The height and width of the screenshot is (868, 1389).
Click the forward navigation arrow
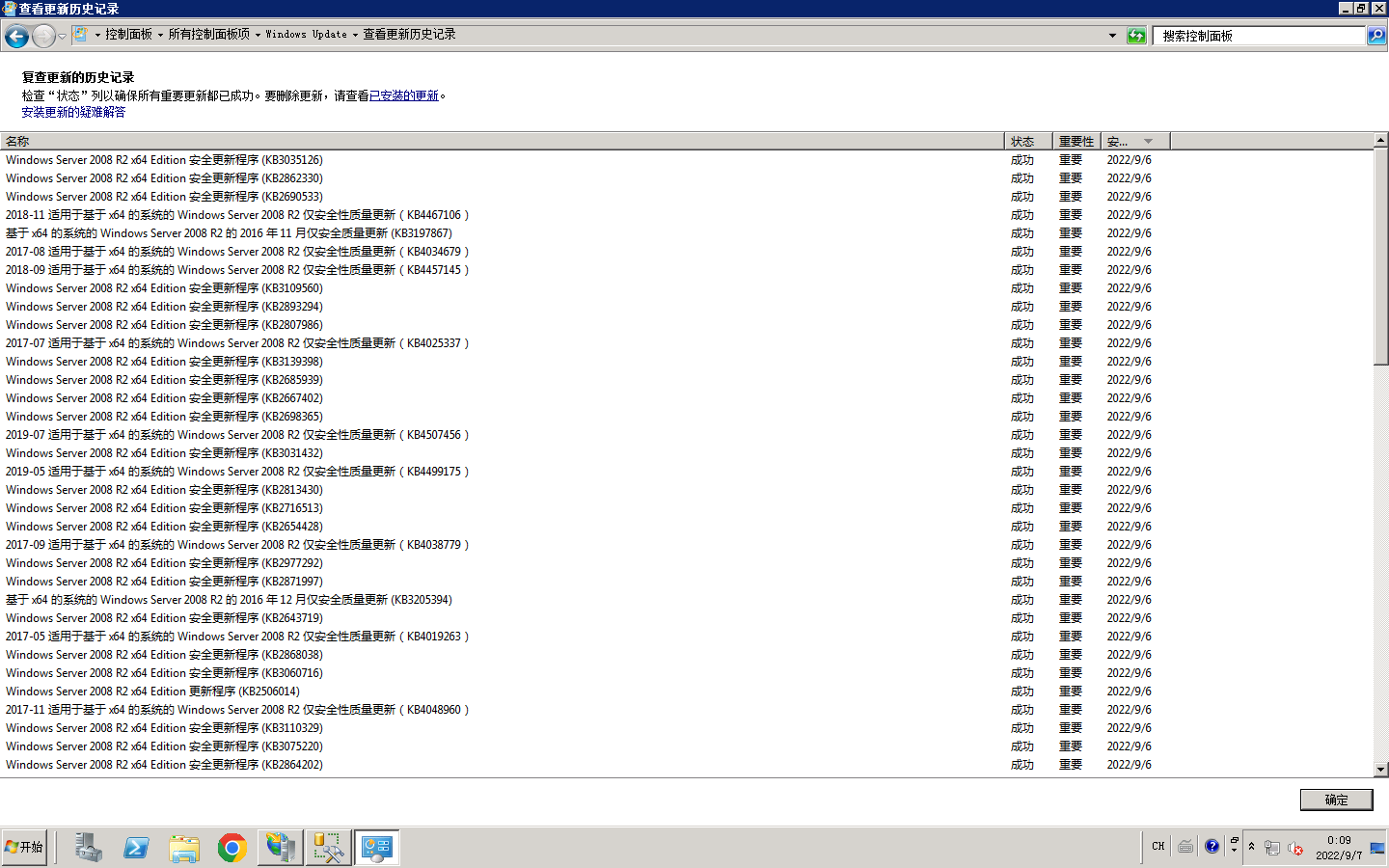pyautogui.click(x=43, y=37)
